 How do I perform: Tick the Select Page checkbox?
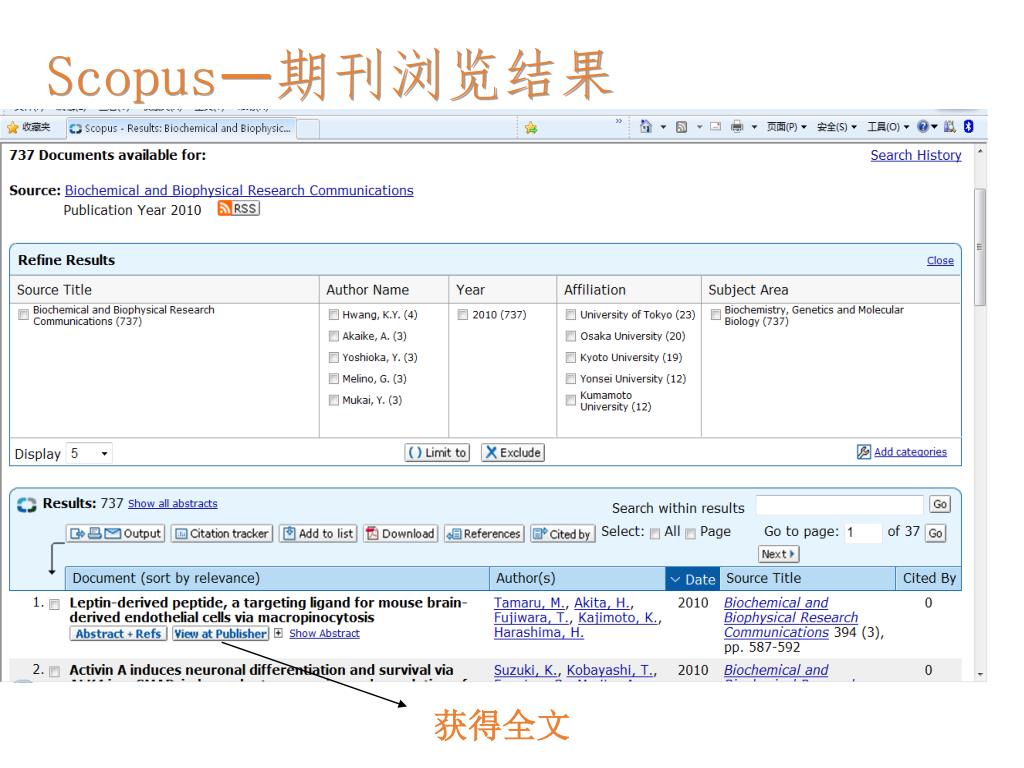point(690,534)
